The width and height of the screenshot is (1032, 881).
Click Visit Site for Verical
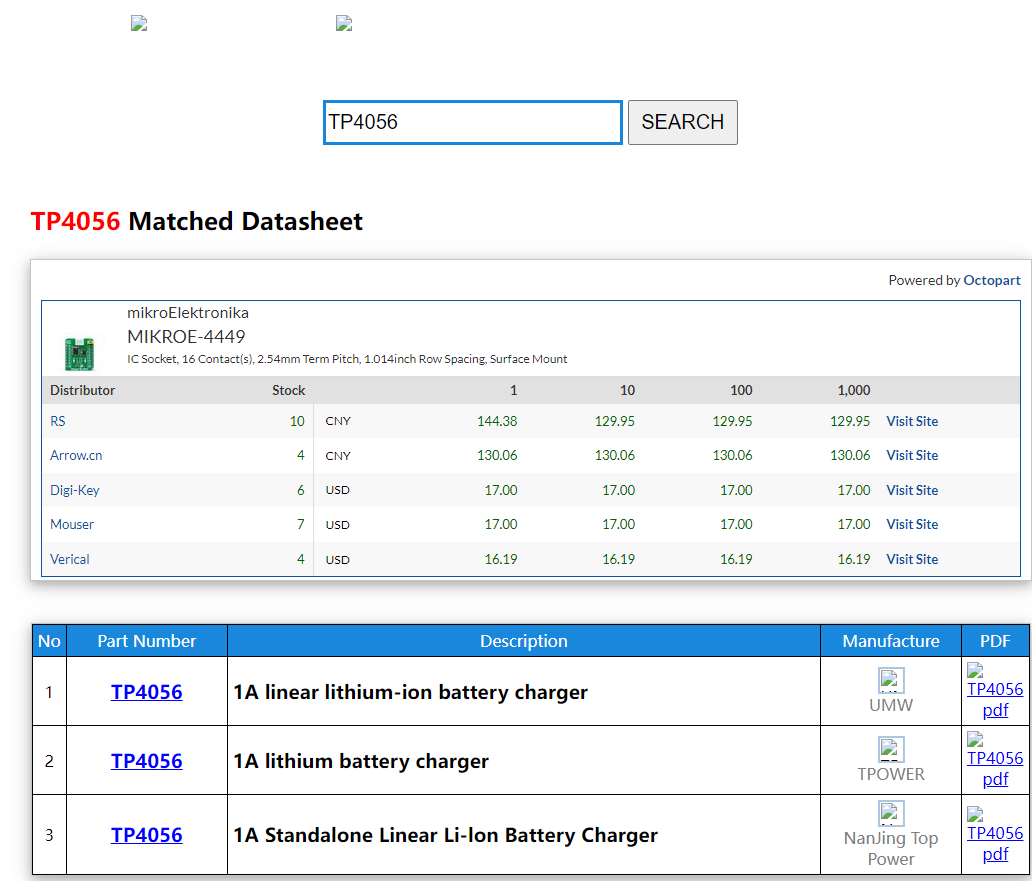[x=912, y=559]
